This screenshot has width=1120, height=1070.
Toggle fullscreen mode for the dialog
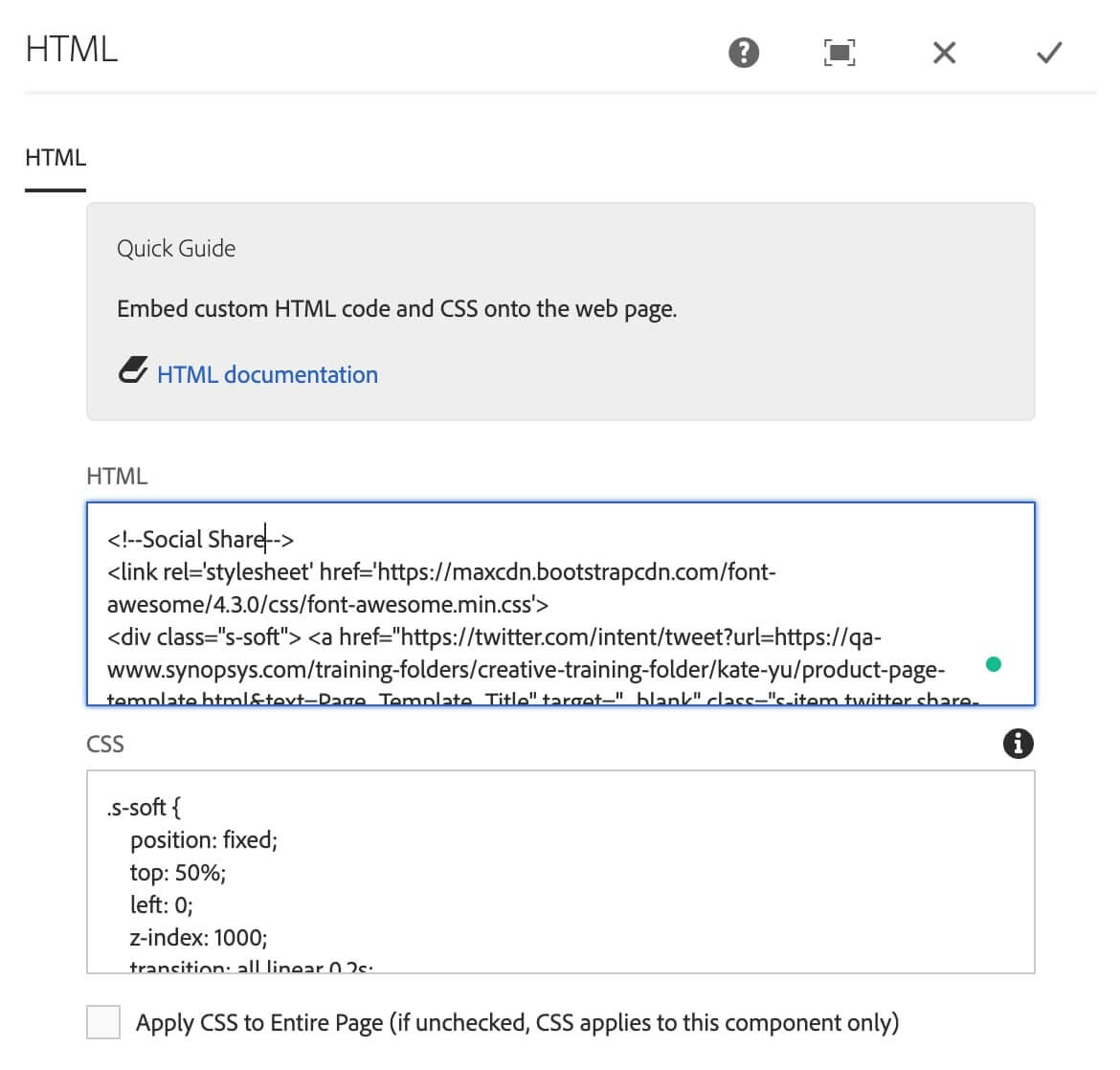(840, 53)
